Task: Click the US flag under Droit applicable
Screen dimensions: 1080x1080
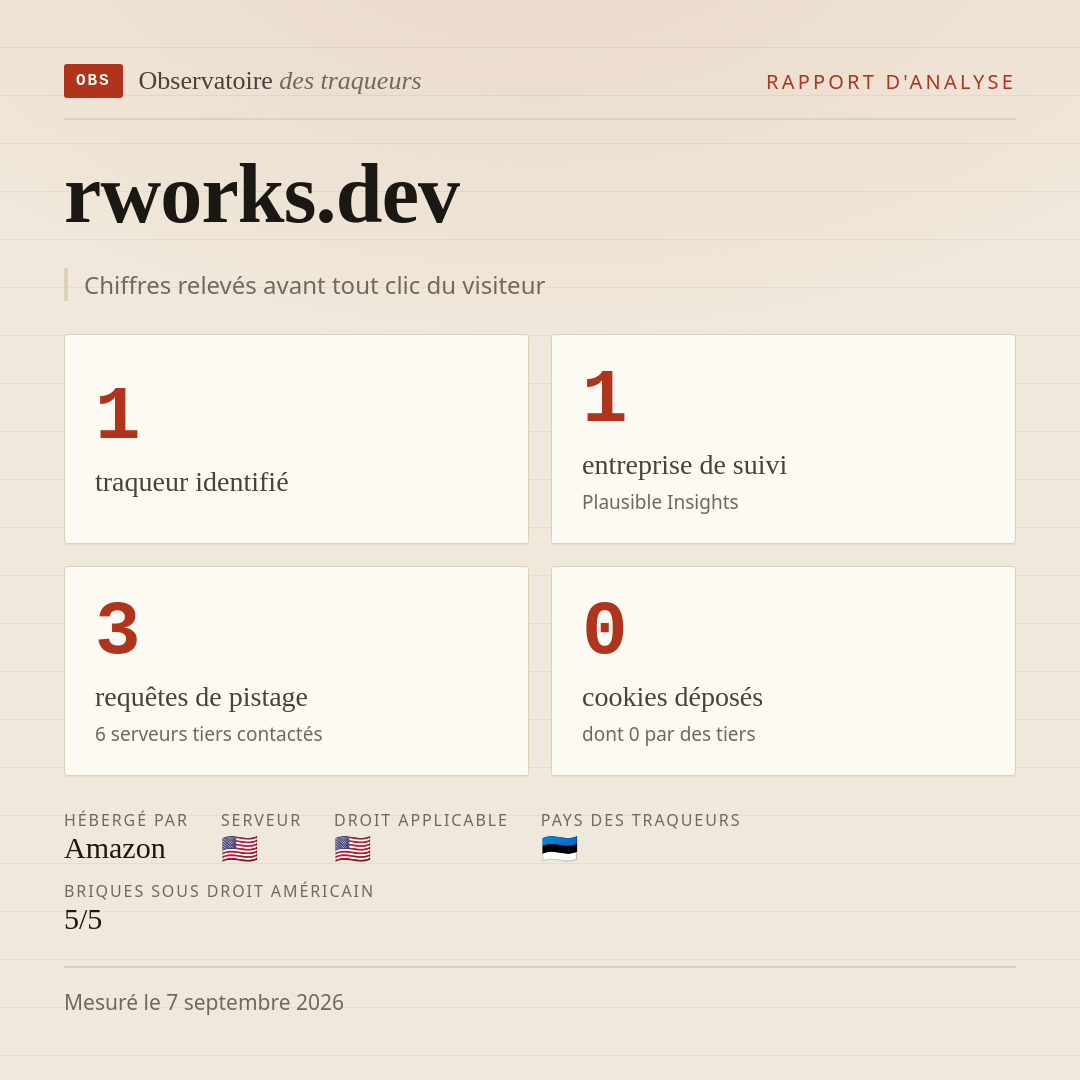Action: [x=353, y=849]
